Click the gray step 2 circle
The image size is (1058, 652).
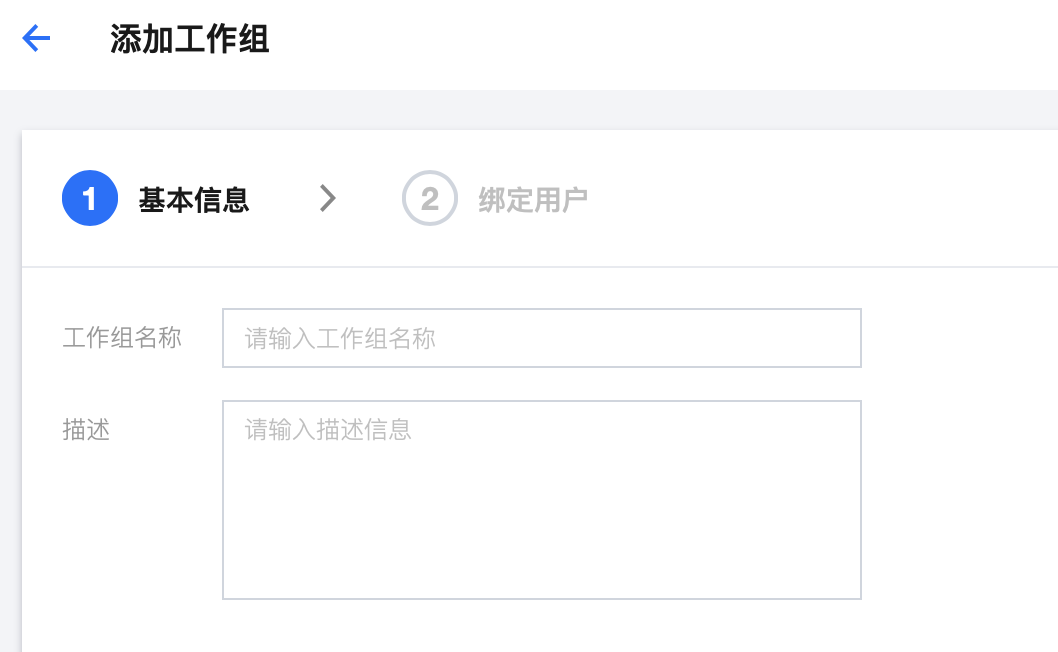(430, 199)
